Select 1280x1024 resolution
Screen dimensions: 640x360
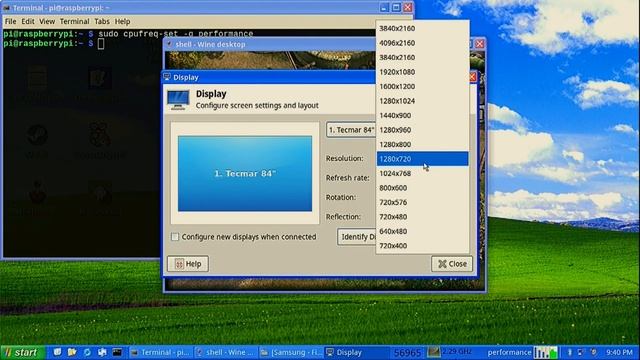pyautogui.click(x=422, y=101)
